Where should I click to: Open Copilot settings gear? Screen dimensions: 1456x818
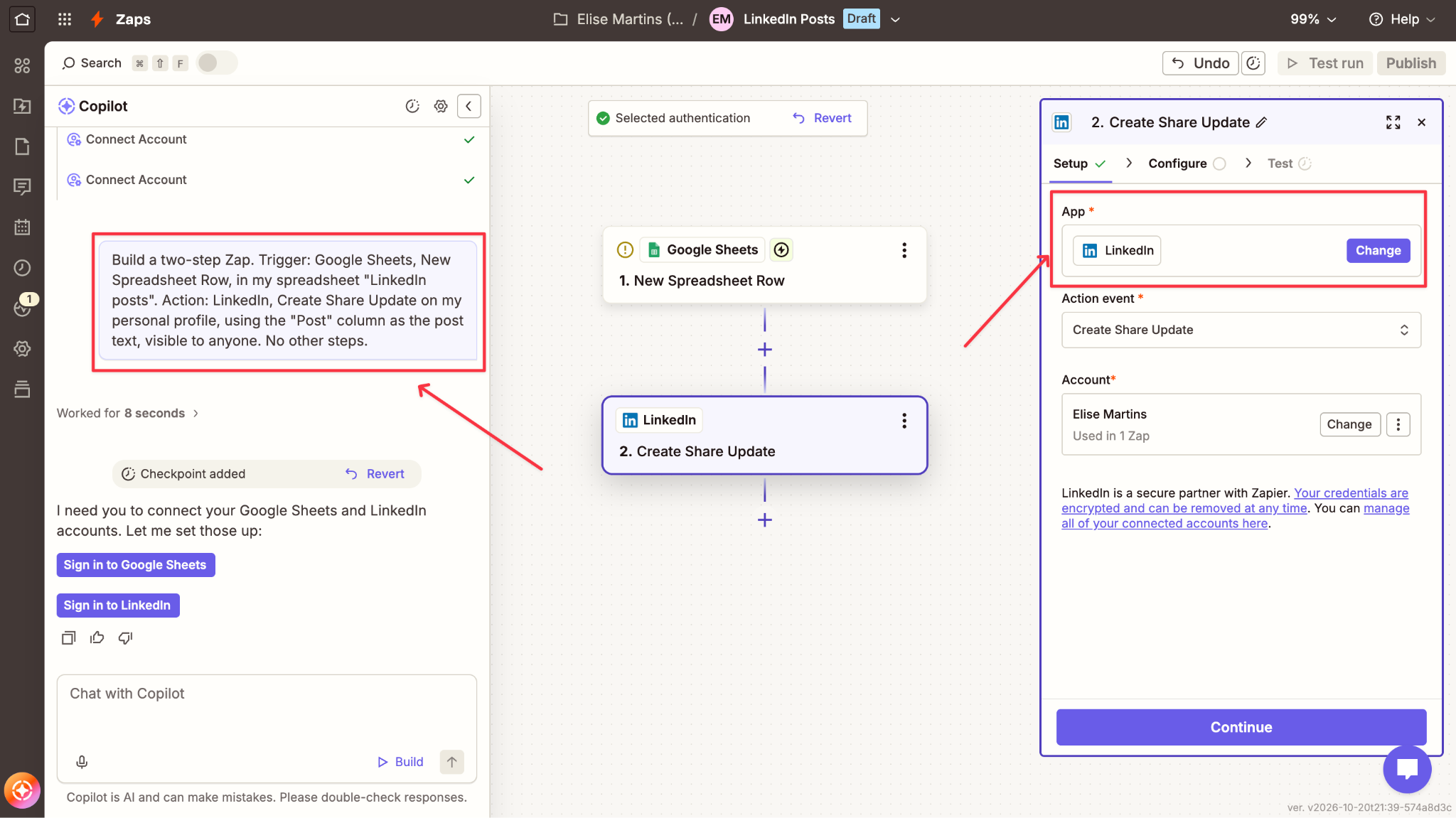[441, 106]
